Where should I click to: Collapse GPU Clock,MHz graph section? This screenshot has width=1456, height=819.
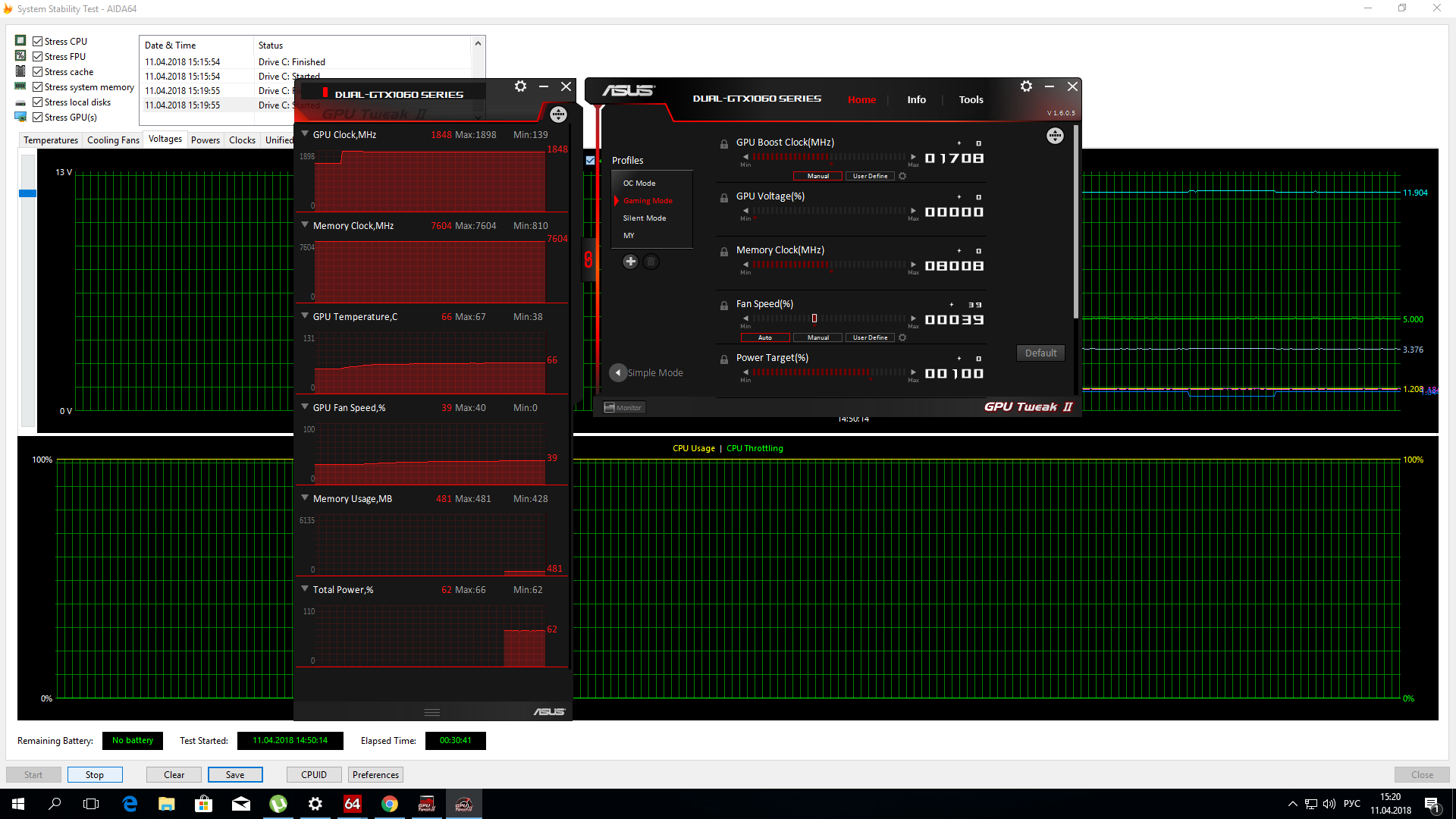tap(305, 134)
